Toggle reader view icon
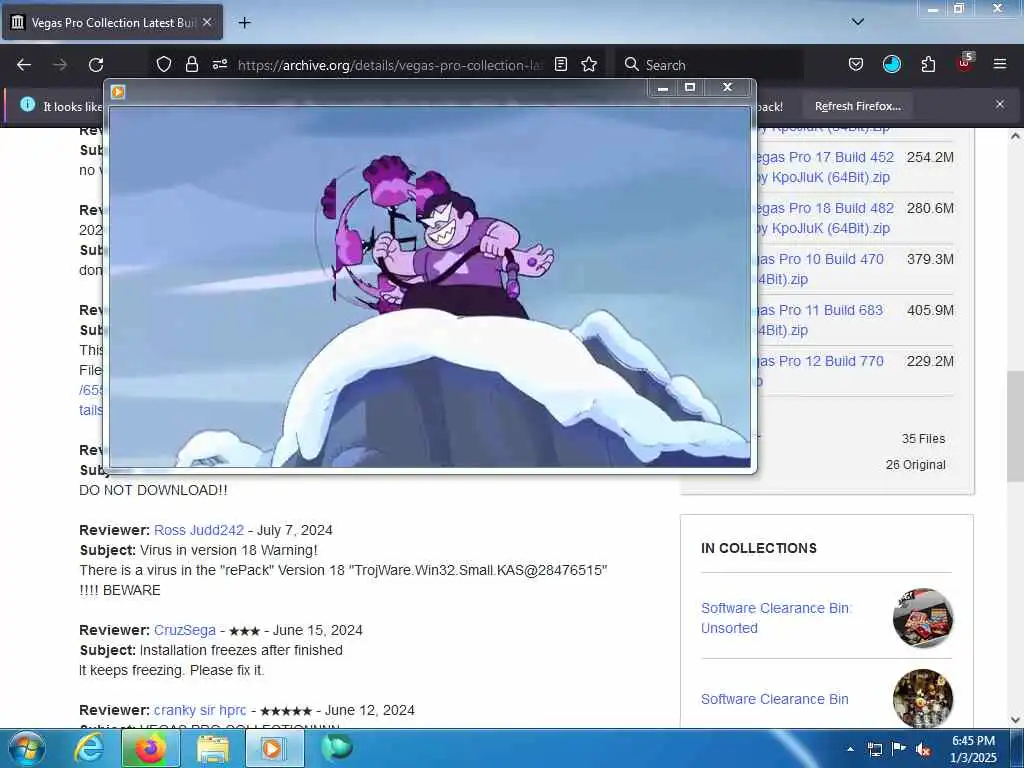Viewport: 1024px width, 768px height. 560,64
